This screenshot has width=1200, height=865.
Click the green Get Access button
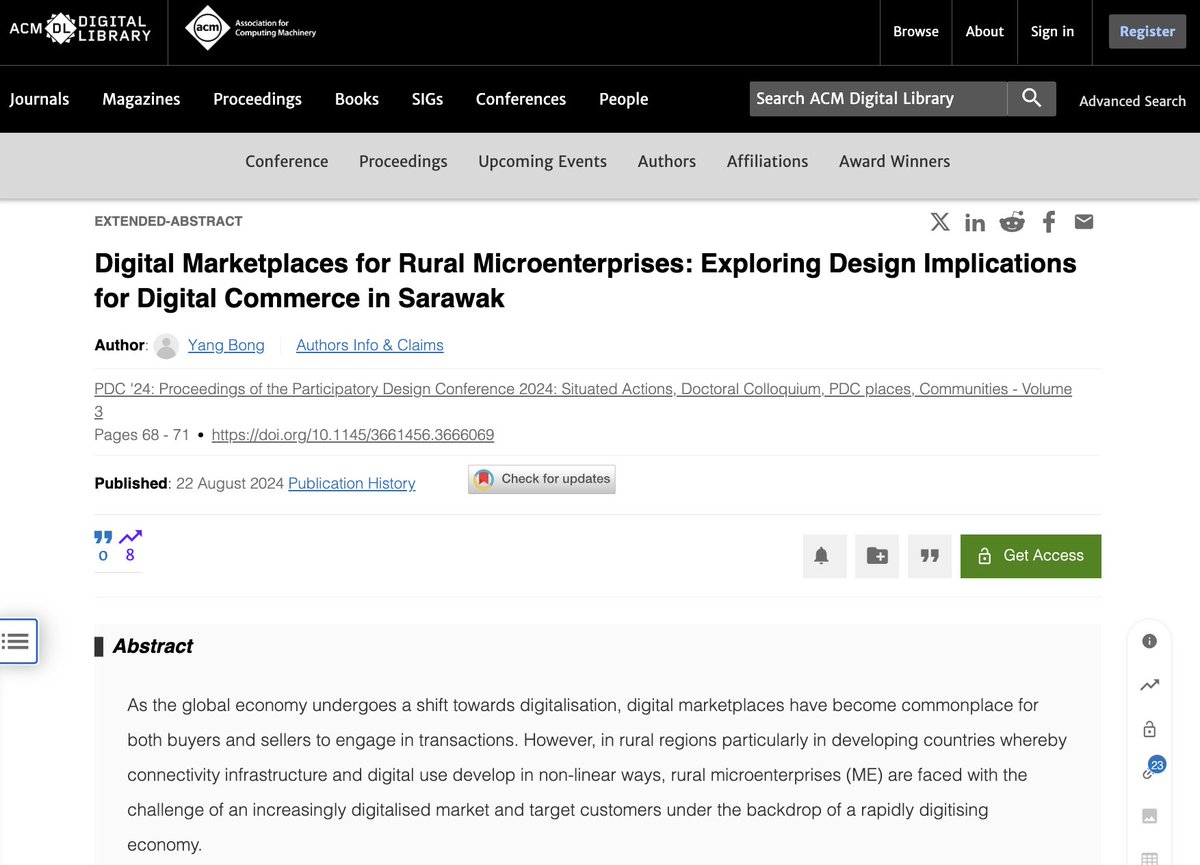point(1031,556)
